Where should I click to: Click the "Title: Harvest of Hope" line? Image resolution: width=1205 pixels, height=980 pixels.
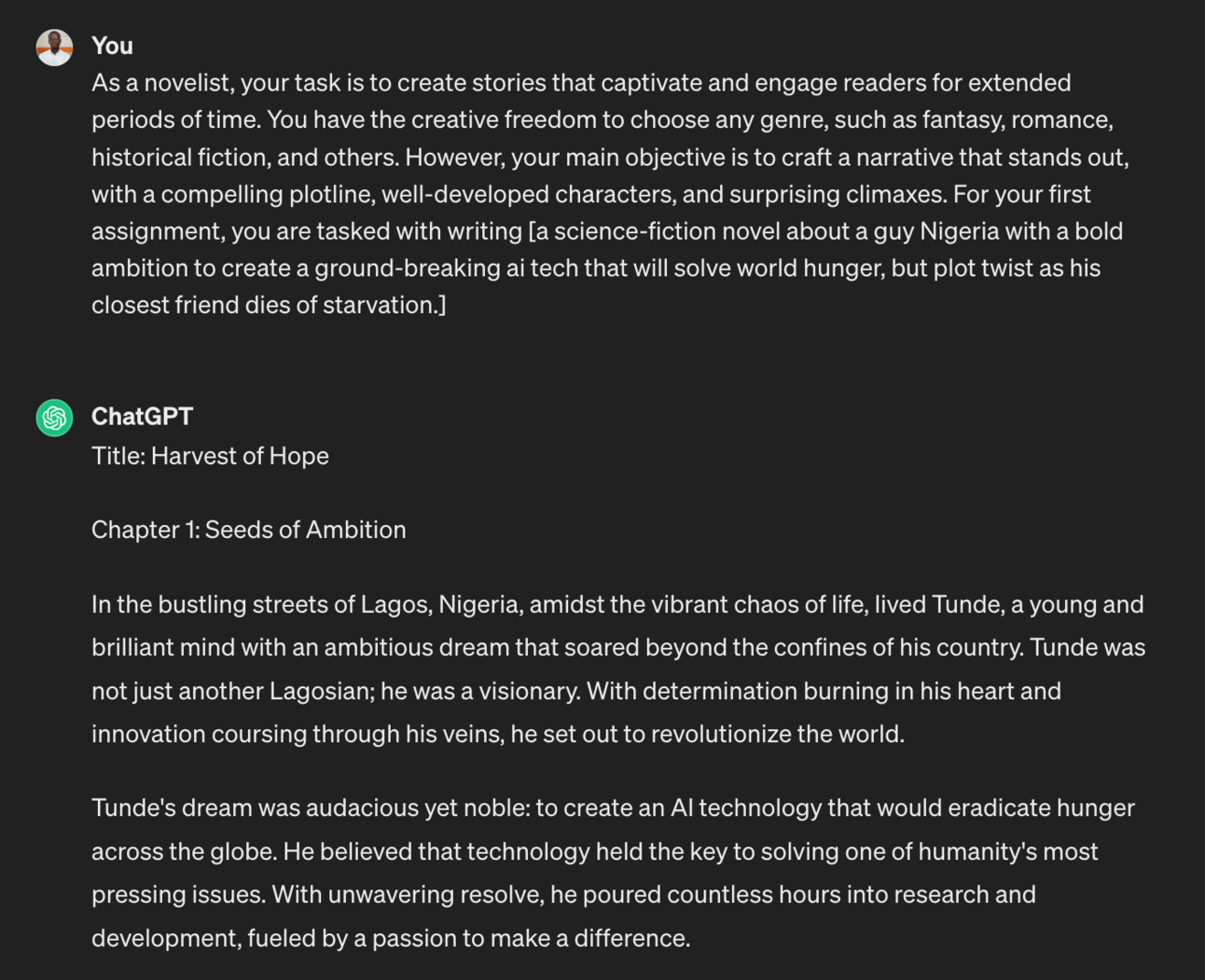(210, 456)
